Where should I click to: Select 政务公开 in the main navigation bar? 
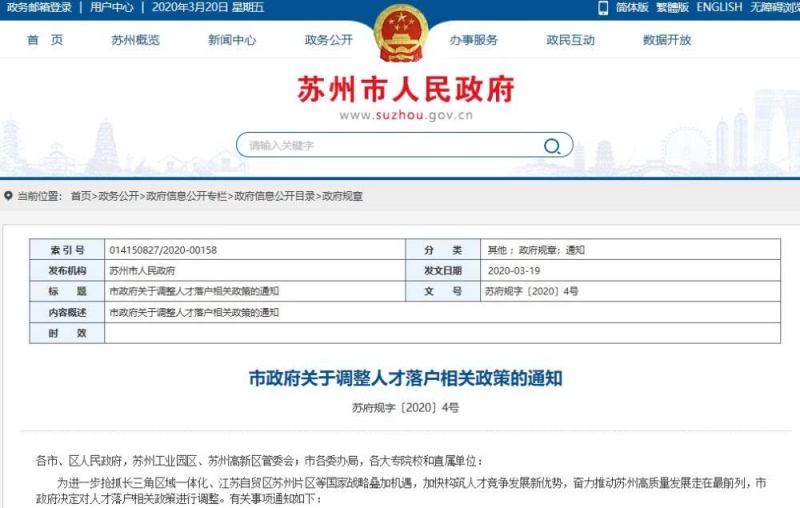(x=328, y=40)
